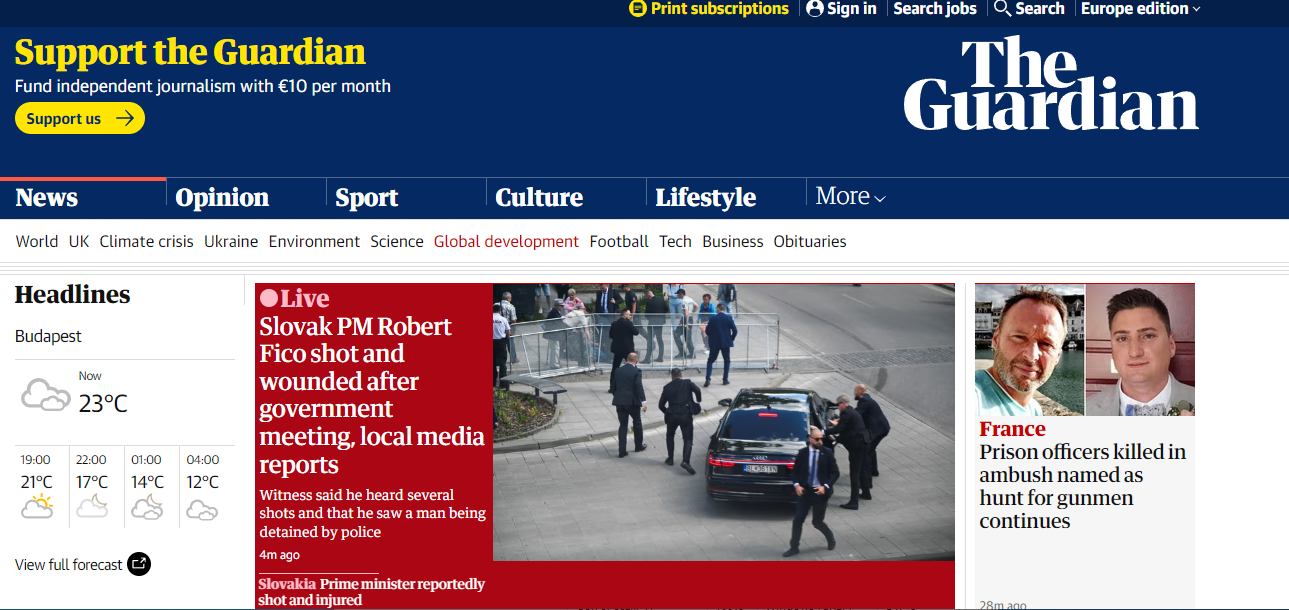Select Global development in subnavigation

(506, 241)
